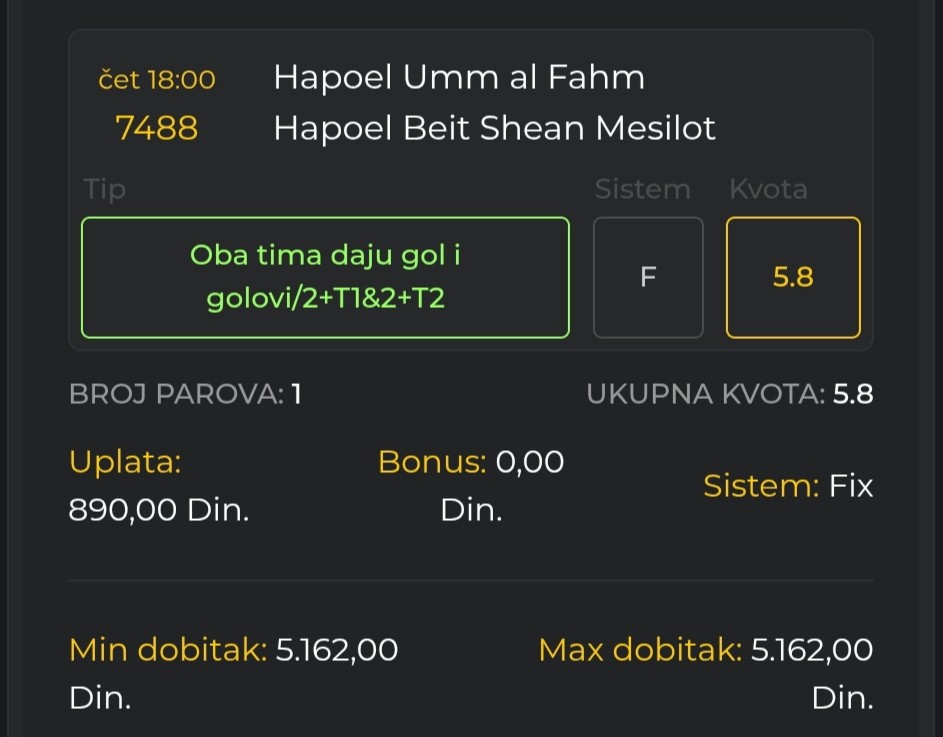The width and height of the screenshot is (943, 737).
Task: Click the 'Kvota' column label
Action: 768,189
